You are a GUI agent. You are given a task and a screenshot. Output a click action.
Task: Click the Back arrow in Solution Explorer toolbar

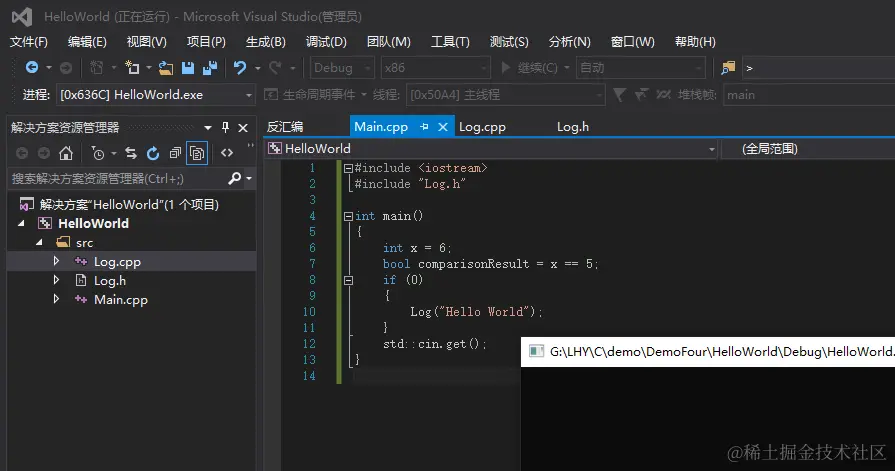[x=22, y=153]
